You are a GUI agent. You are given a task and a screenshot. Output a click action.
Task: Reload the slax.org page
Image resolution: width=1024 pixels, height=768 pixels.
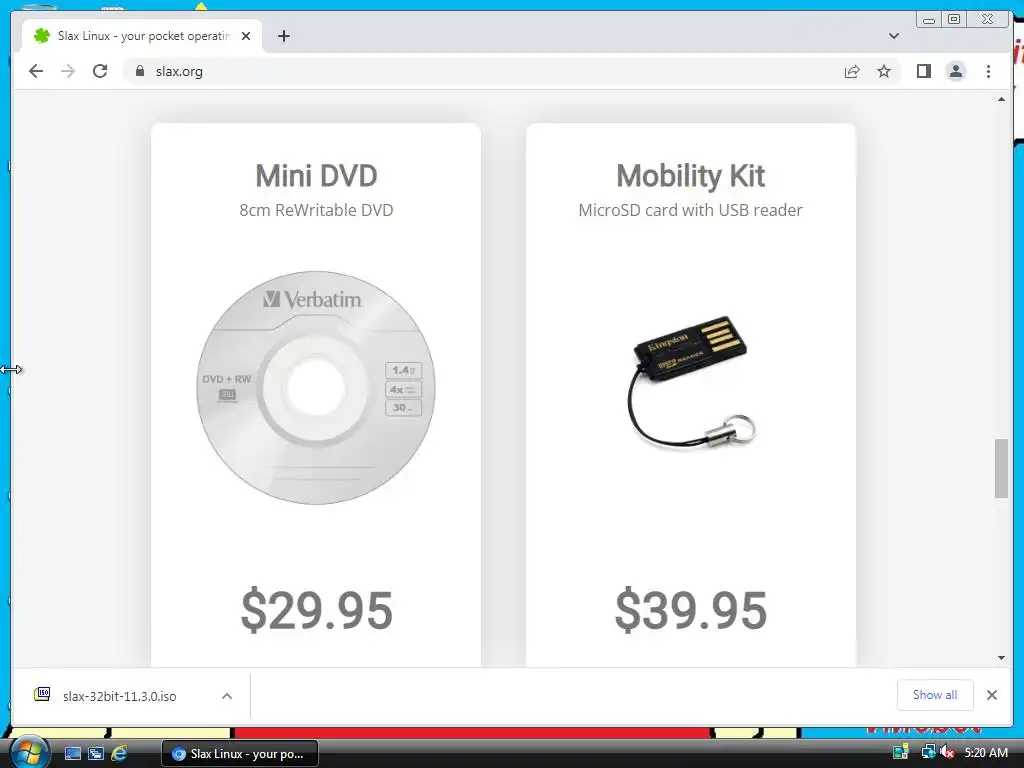pos(100,71)
